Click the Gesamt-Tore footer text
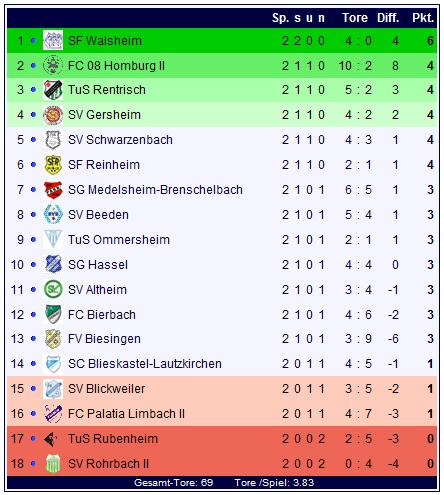The height and width of the screenshot is (495, 444). coord(173,483)
